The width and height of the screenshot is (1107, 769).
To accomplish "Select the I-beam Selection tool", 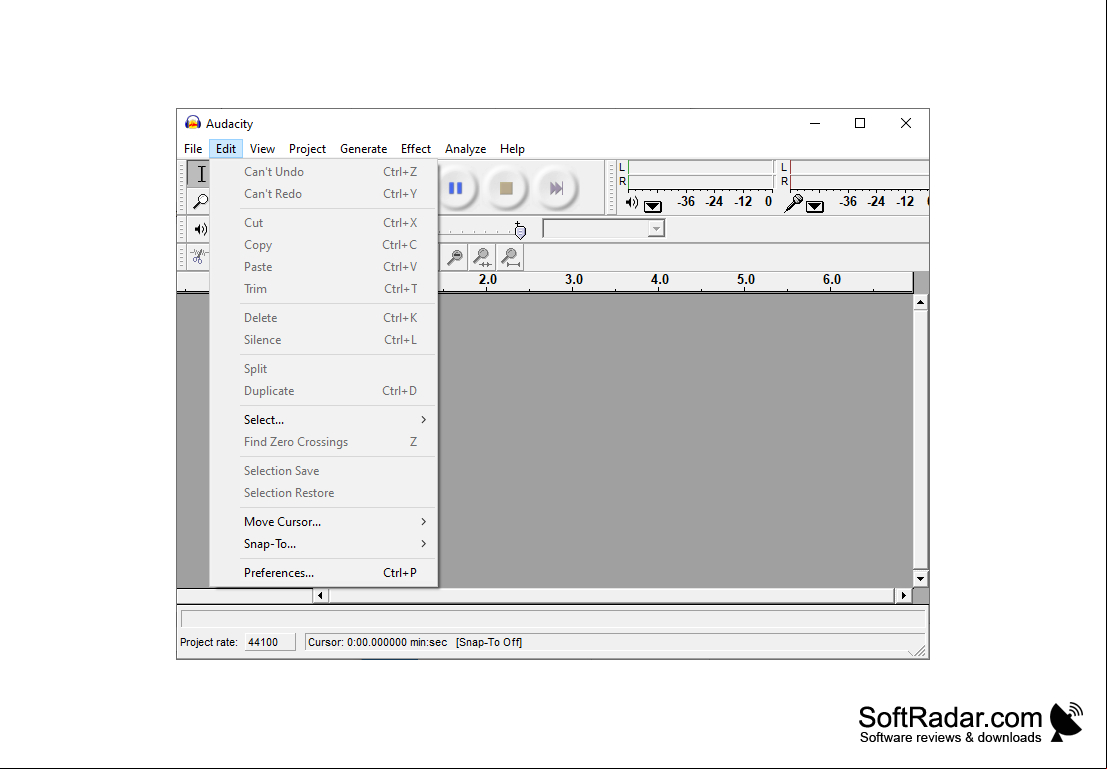I will click(x=200, y=174).
